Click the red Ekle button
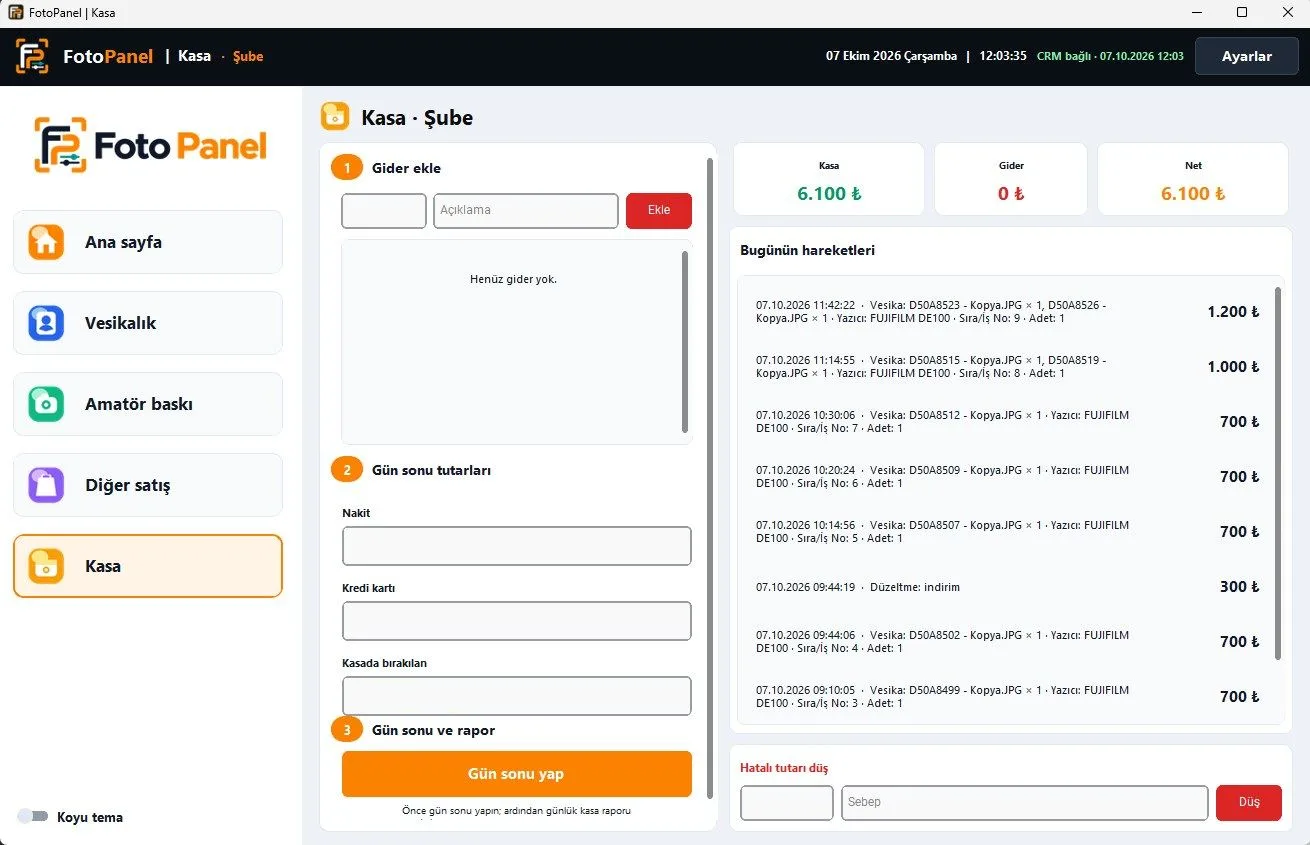This screenshot has height=845, width=1310. pos(659,210)
